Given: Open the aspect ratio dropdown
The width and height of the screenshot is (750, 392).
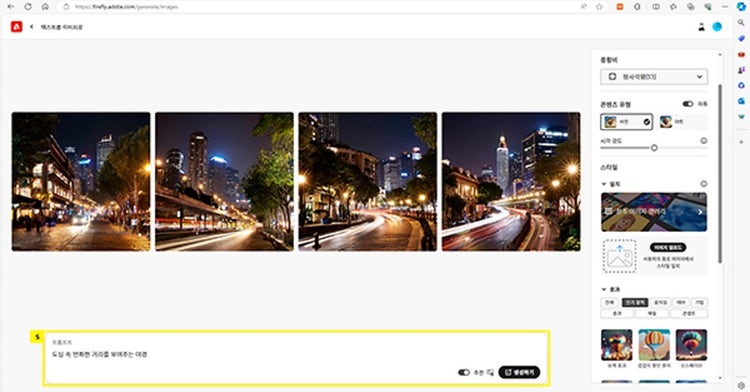Looking at the screenshot, I should click(x=654, y=76).
